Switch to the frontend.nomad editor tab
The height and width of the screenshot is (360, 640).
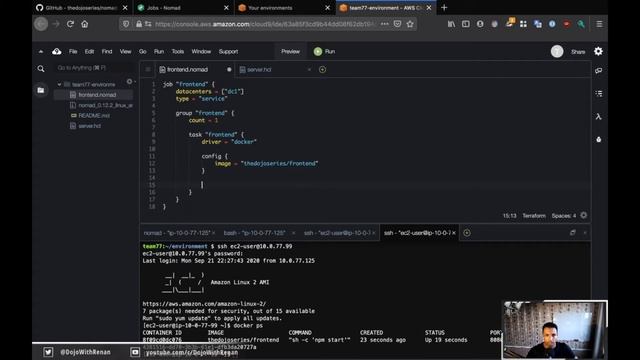(x=195, y=70)
